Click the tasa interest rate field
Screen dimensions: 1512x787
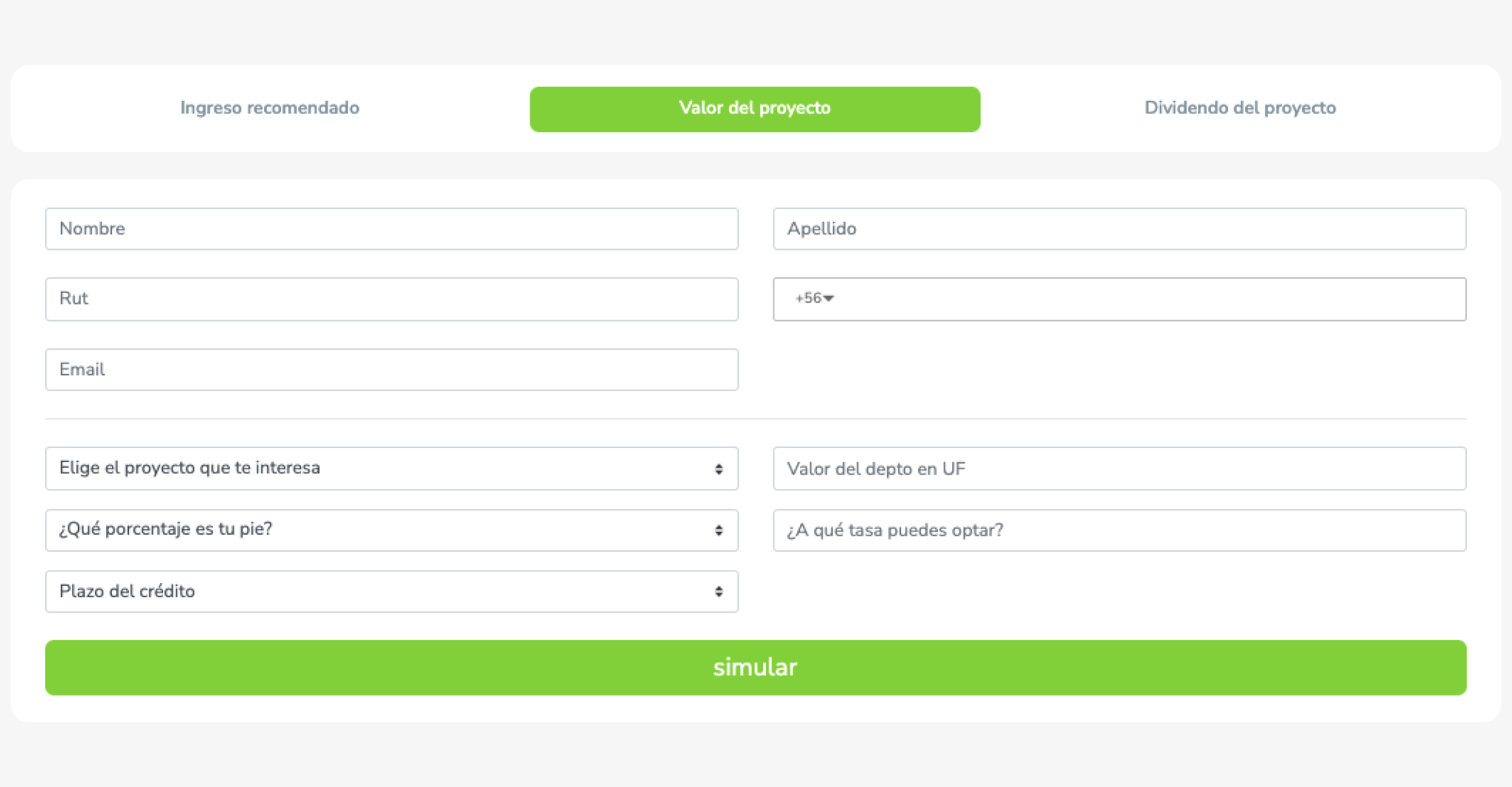coord(1119,530)
